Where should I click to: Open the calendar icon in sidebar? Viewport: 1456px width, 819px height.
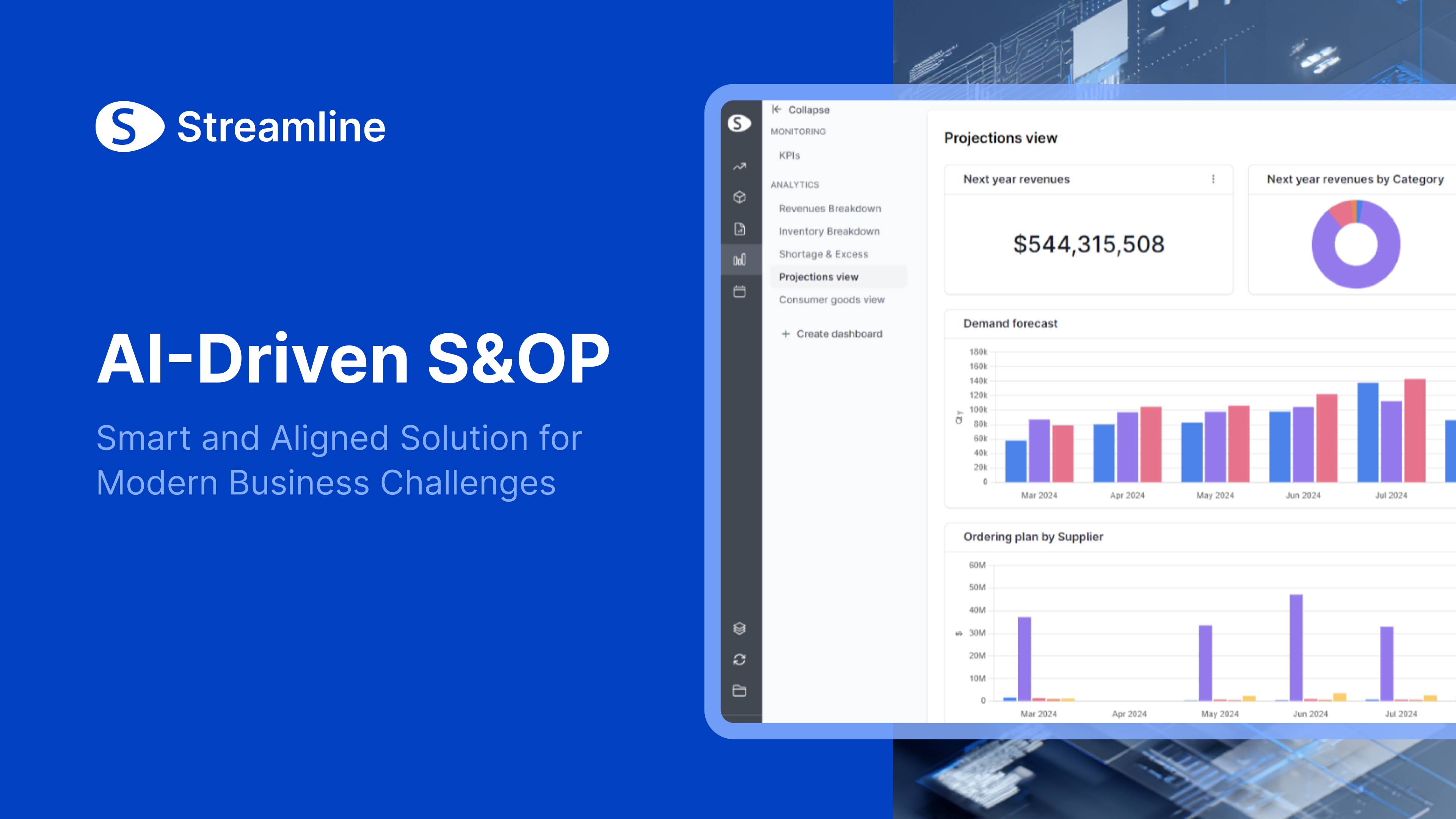coord(739,292)
